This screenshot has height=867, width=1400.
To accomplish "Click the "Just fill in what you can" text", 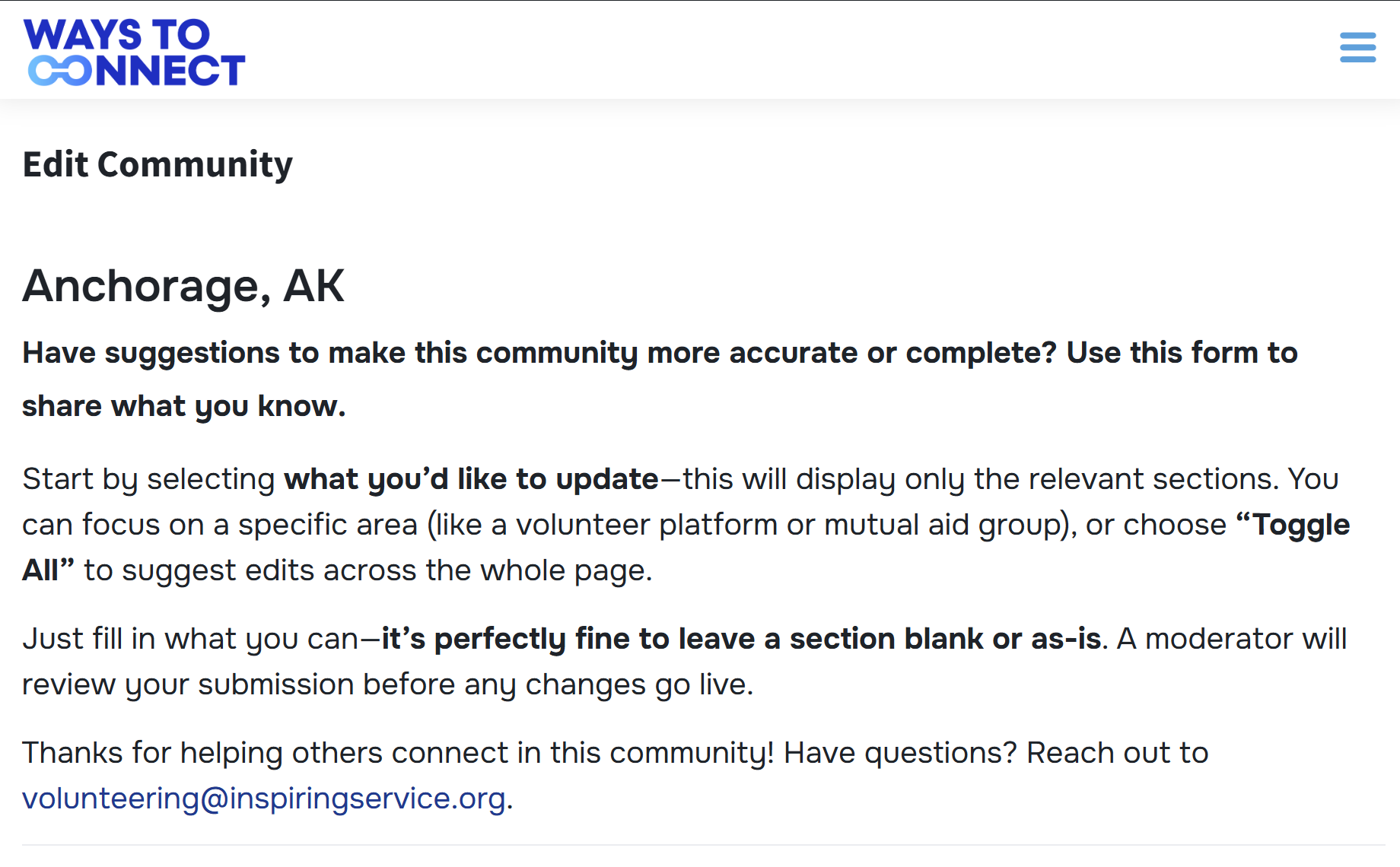I will coord(190,639).
